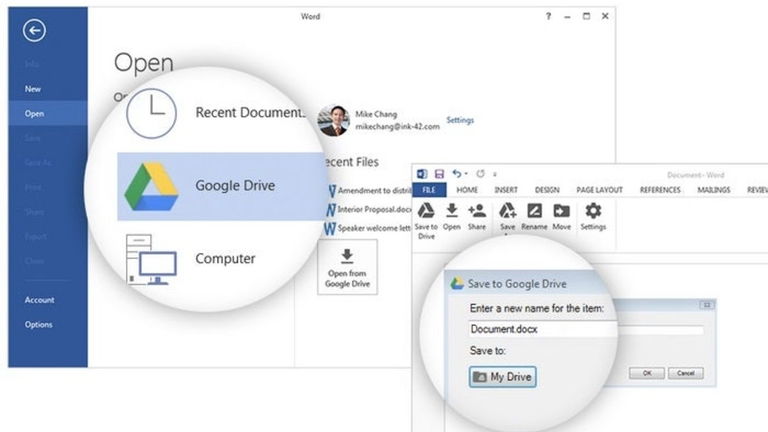Customize quick access toolbar dropdown

tap(495, 174)
